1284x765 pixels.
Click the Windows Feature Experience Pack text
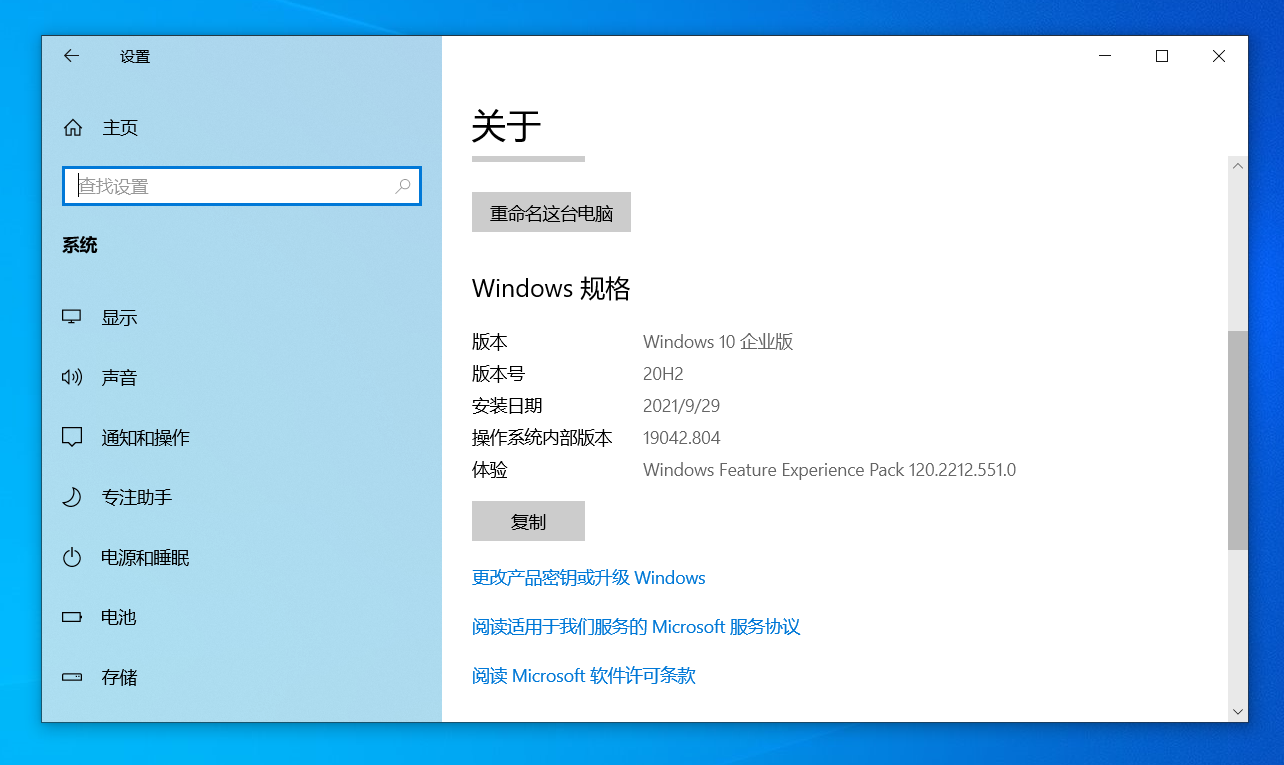829,470
